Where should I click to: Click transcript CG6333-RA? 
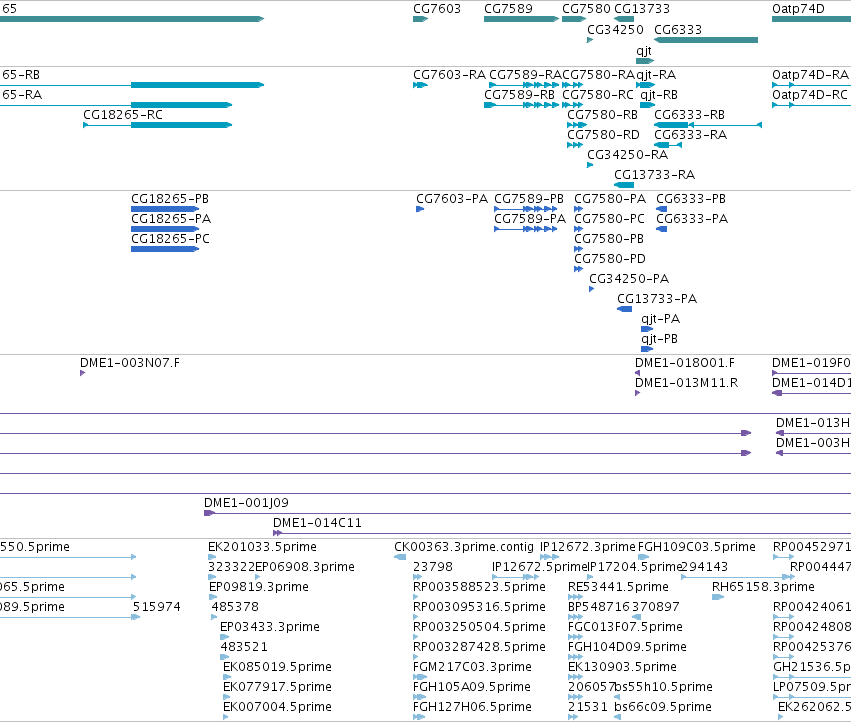690,135
